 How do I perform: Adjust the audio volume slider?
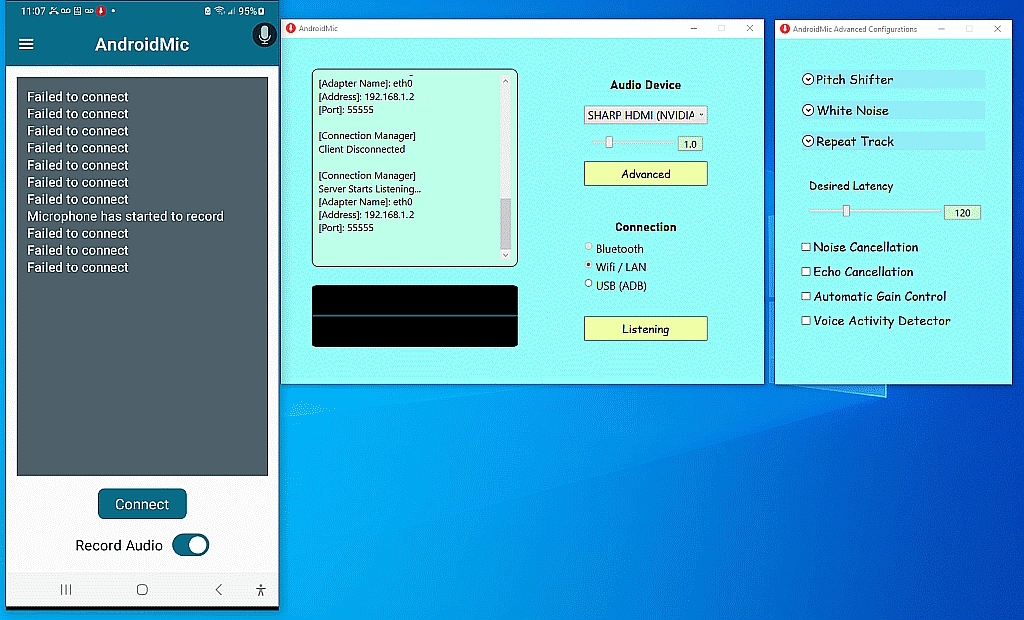click(609, 142)
